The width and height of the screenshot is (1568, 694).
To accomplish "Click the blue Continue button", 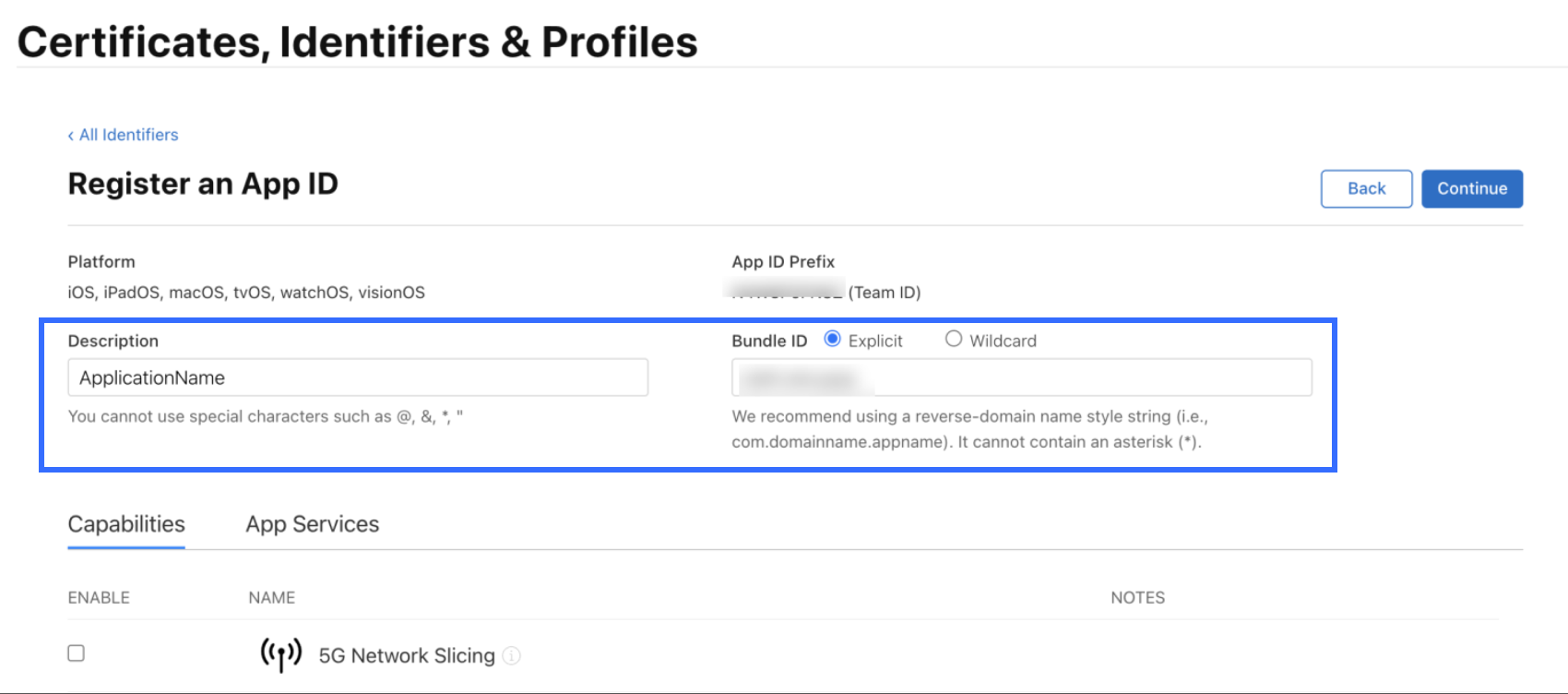I will 1471,188.
